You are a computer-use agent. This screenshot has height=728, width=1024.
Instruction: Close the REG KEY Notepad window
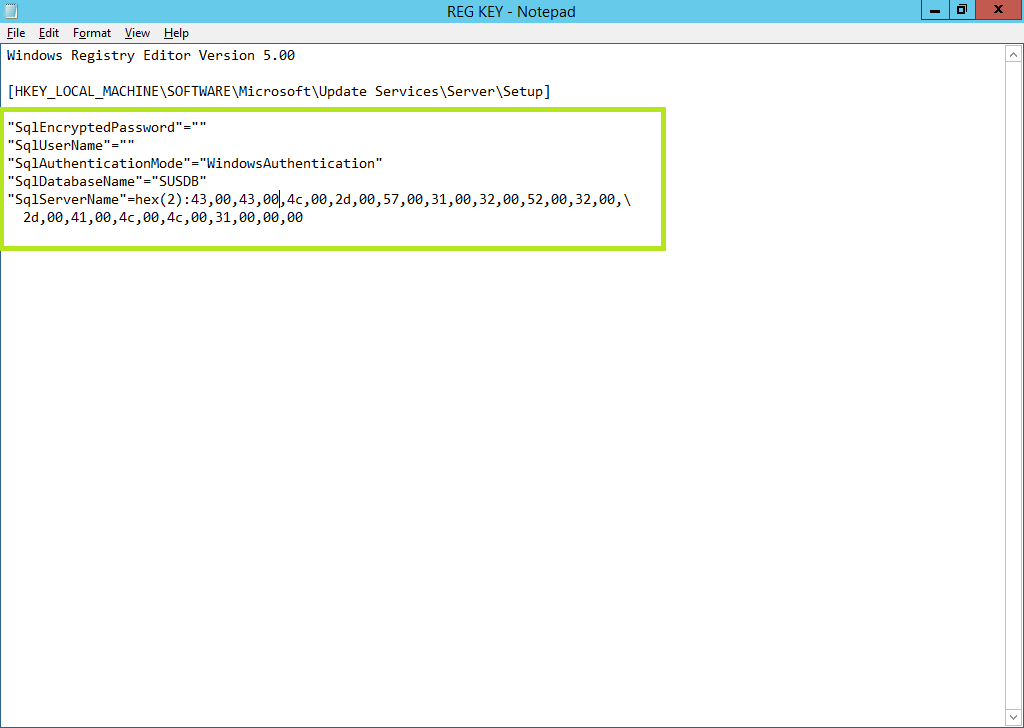(999, 10)
